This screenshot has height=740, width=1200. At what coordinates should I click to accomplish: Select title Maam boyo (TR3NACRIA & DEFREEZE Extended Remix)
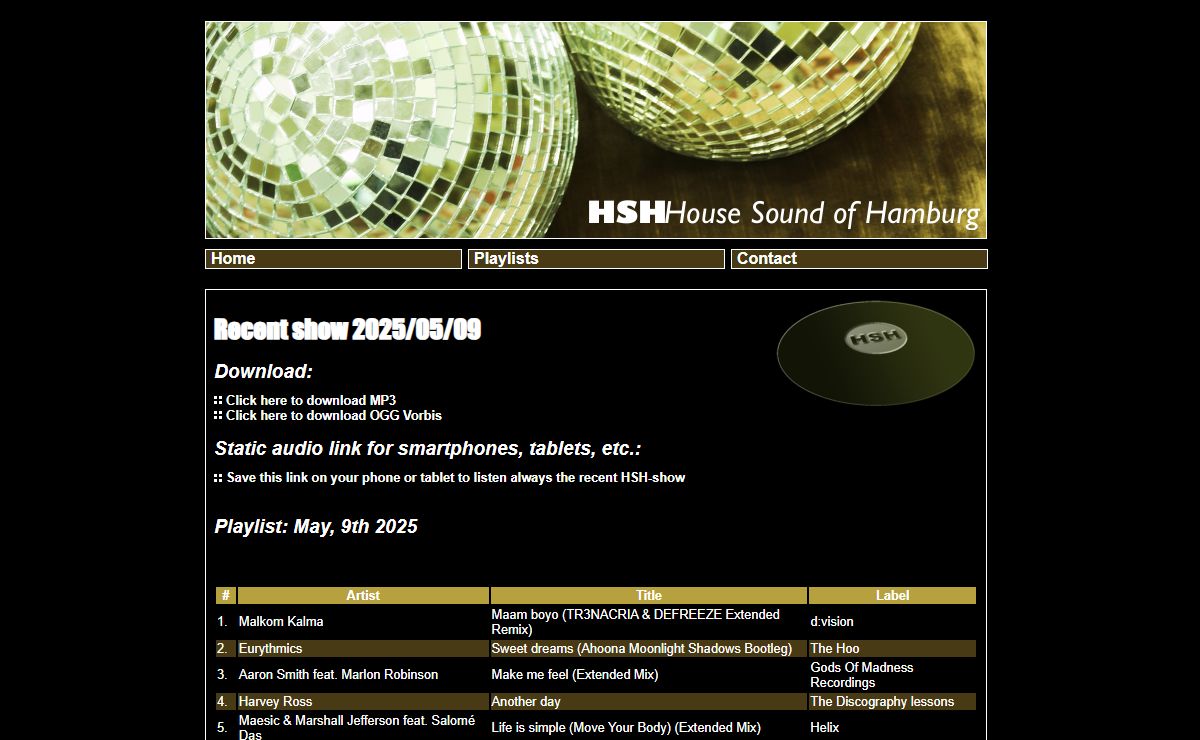pos(636,622)
